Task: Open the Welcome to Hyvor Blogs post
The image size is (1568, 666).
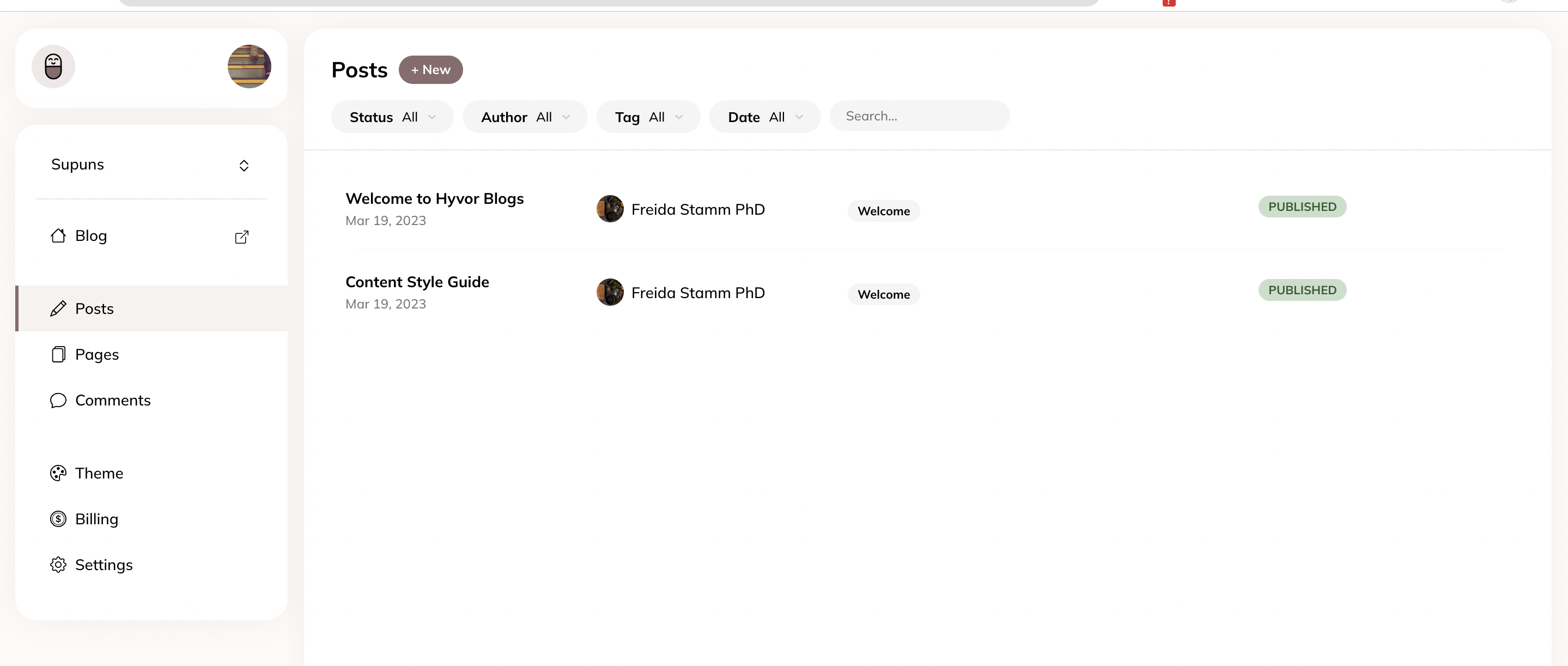Action: pos(434,199)
